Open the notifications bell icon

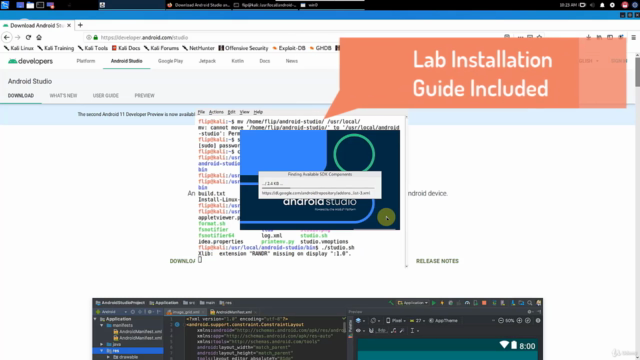(602, 5)
